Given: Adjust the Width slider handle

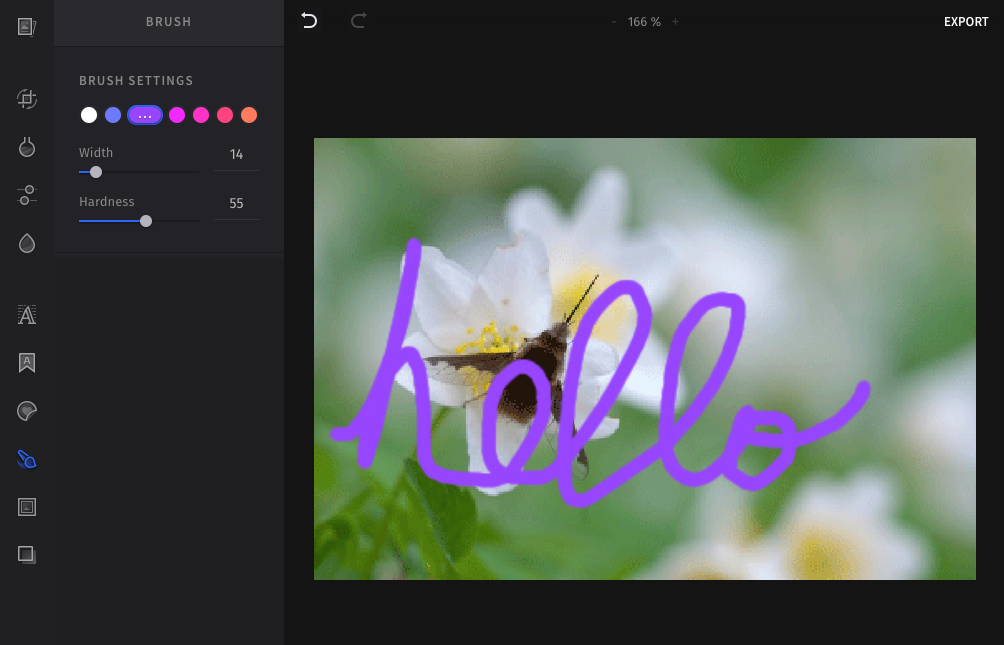Looking at the screenshot, I should (x=95, y=172).
